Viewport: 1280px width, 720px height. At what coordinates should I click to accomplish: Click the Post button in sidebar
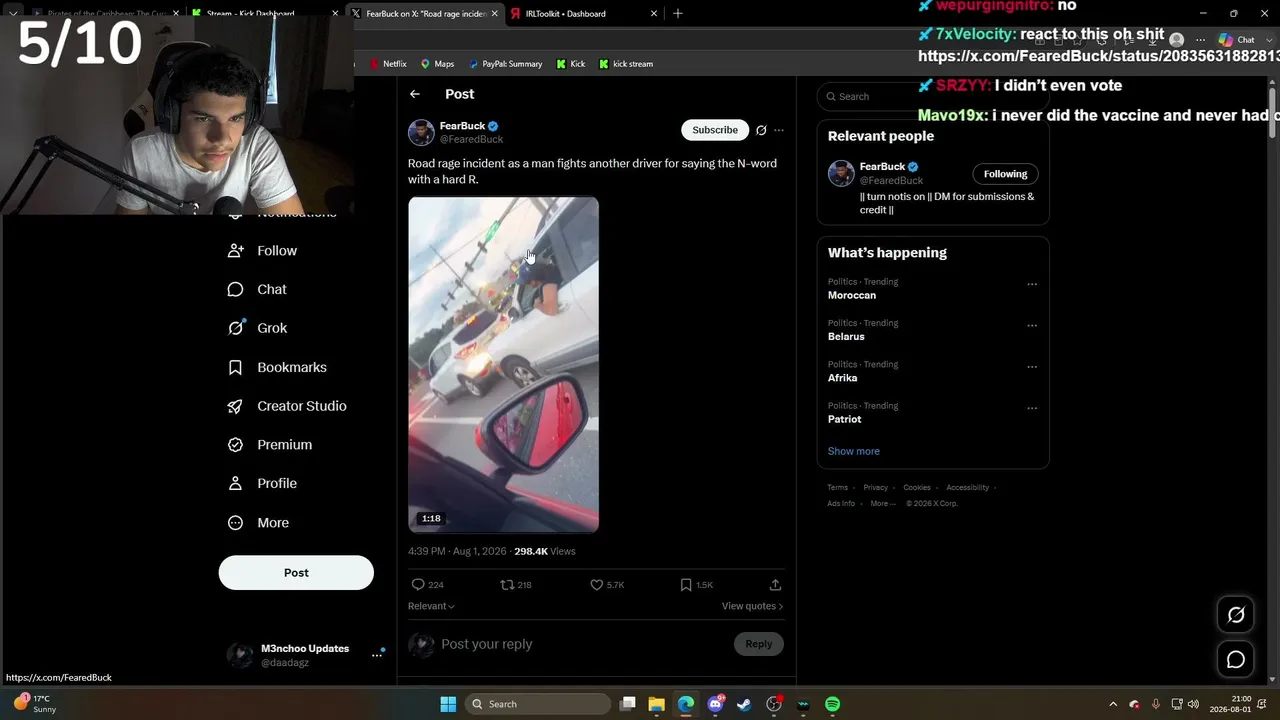tap(296, 573)
